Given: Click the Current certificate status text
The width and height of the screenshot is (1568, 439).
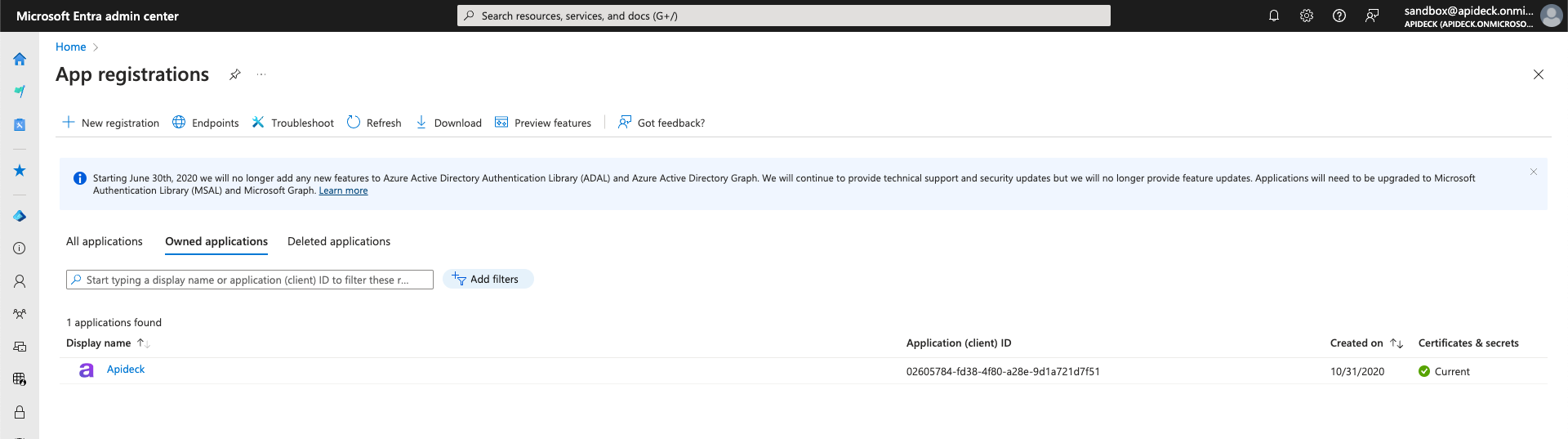Looking at the screenshot, I should point(1452,371).
